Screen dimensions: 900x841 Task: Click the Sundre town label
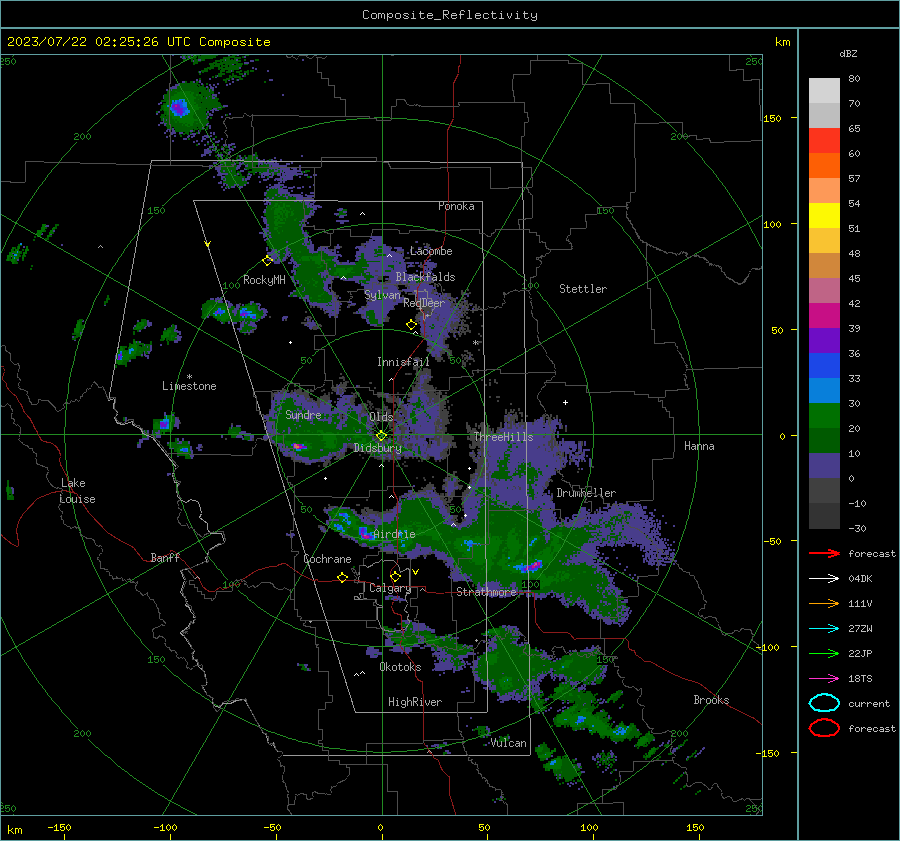pyautogui.click(x=303, y=414)
